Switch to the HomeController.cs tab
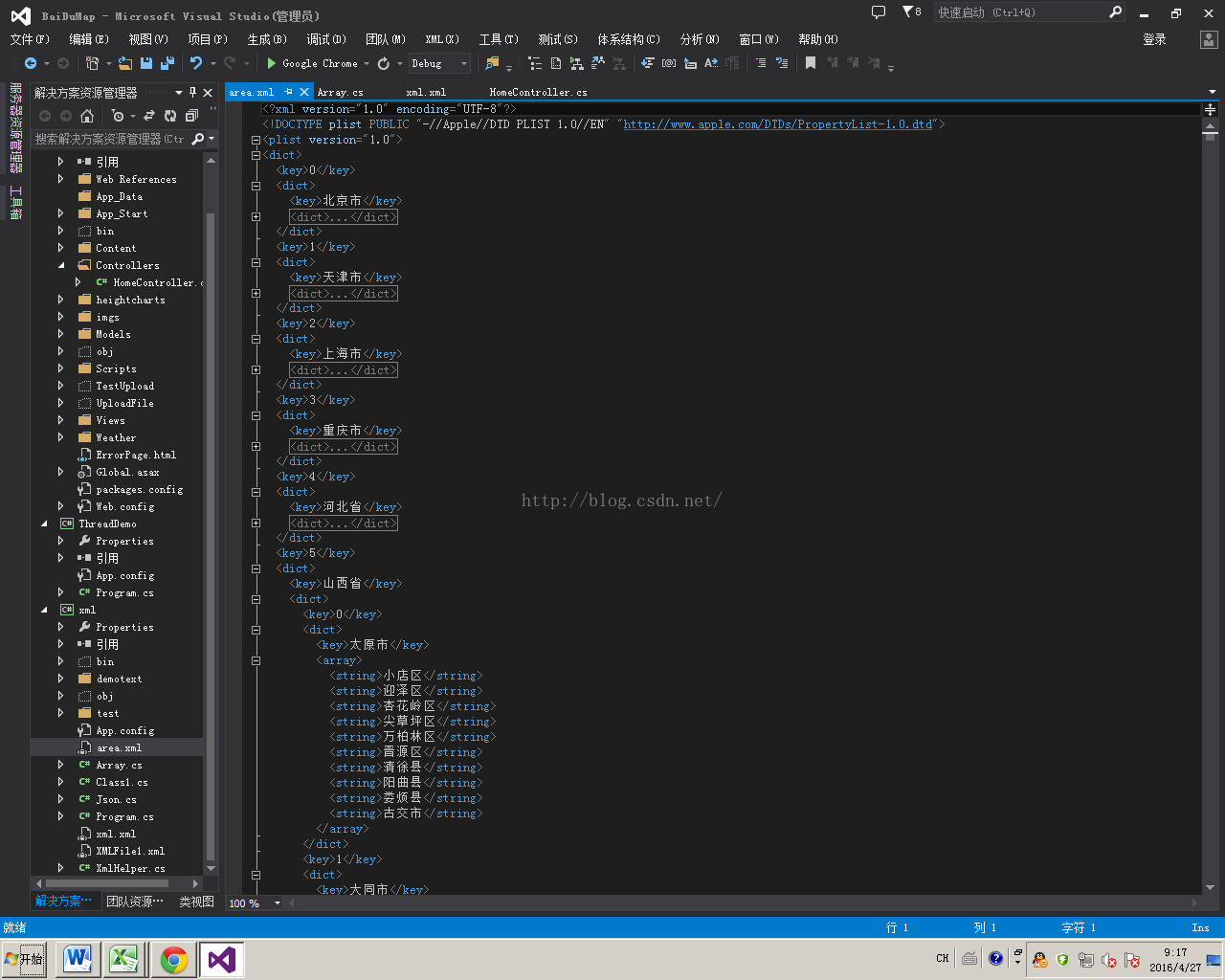Viewport: 1225px width, 980px height. tap(538, 92)
